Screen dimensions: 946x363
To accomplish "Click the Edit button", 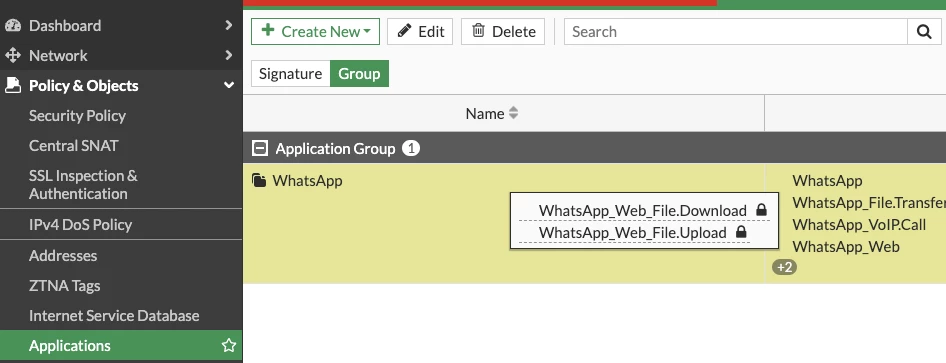I will coord(421,31).
